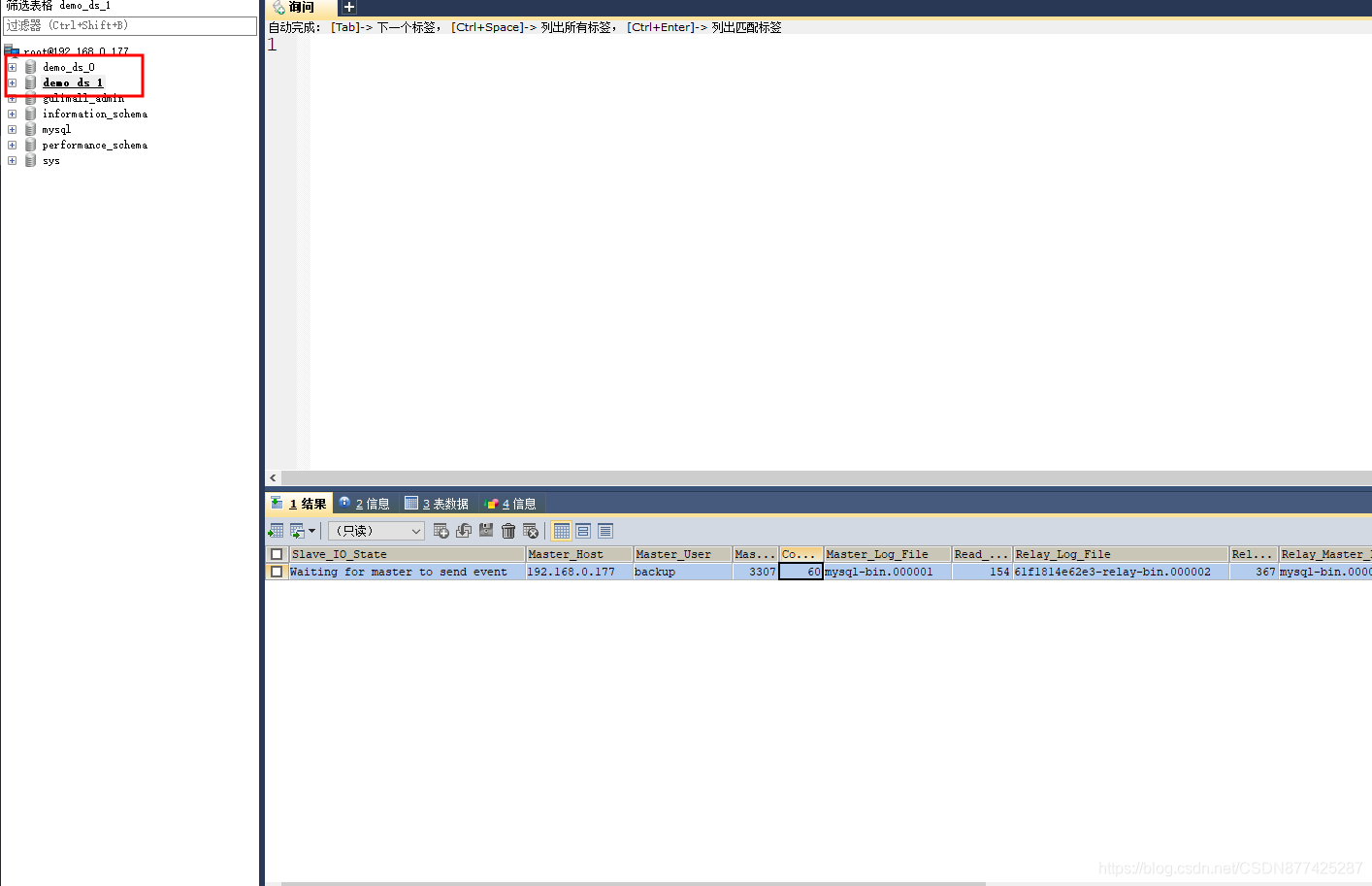Click the insert new row icon

coord(441,531)
